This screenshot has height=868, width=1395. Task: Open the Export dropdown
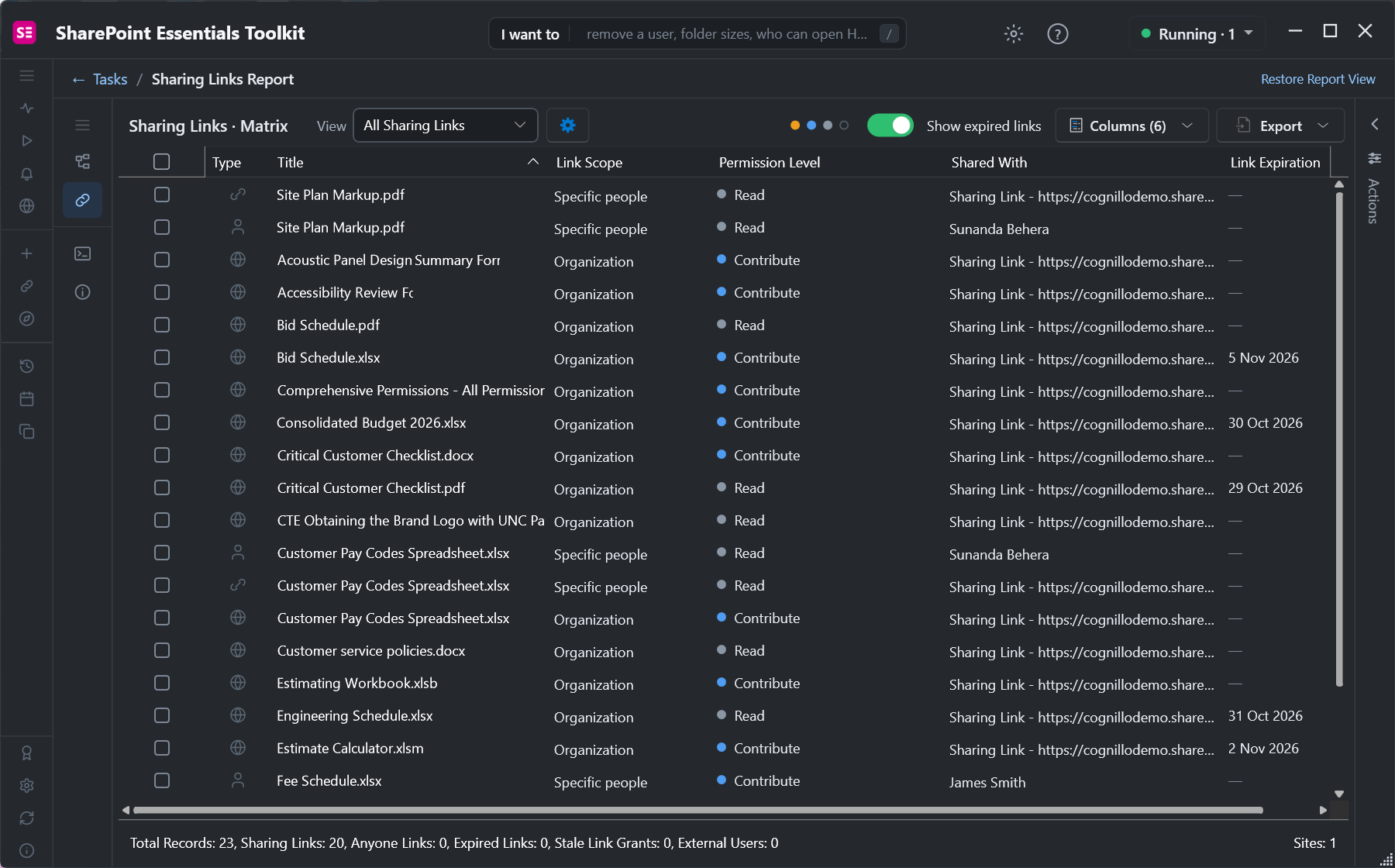pyautogui.click(x=1280, y=126)
